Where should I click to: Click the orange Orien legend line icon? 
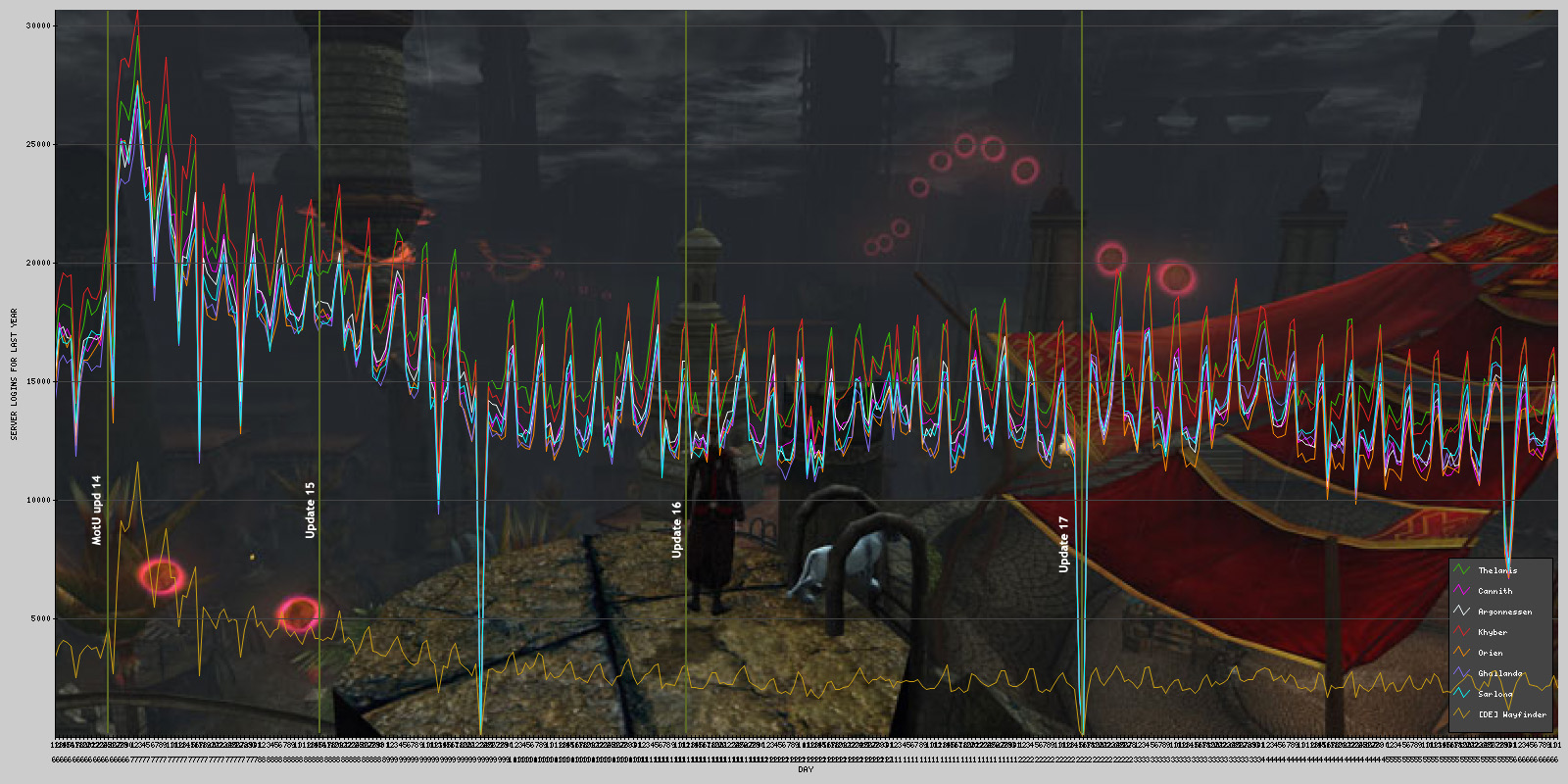pyautogui.click(x=1462, y=653)
